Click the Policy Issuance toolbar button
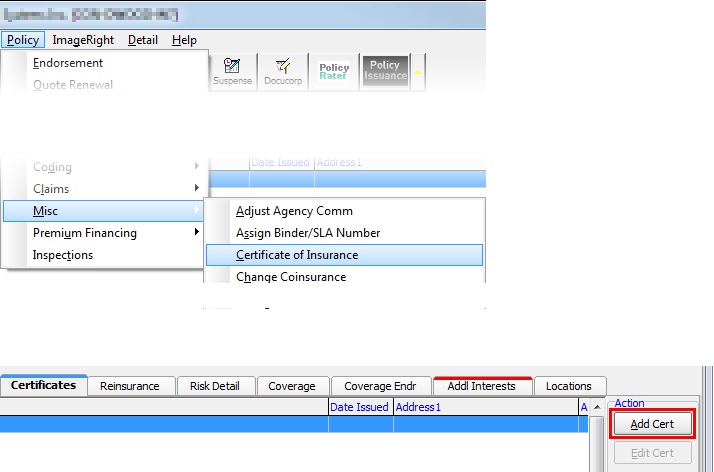This screenshot has width=714, height=472. coord(385,72)
